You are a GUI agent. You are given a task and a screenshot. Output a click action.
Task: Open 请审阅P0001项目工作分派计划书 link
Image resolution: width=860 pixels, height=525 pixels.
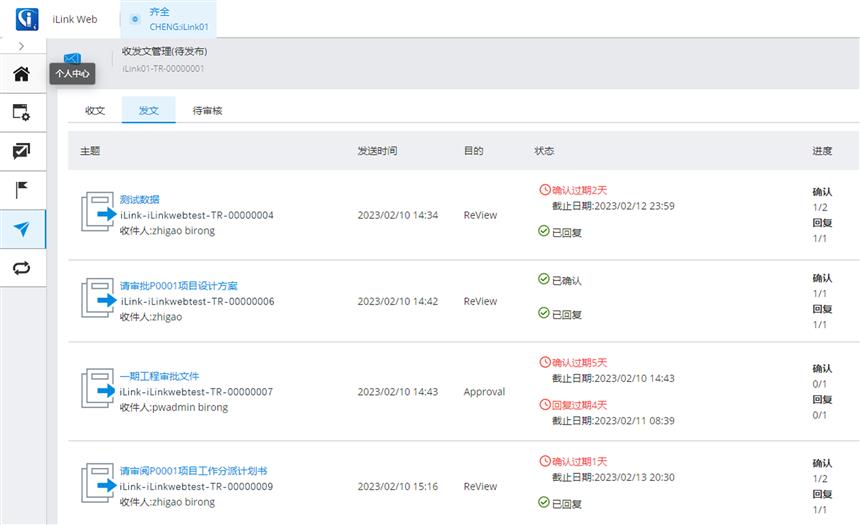(193, 471)
